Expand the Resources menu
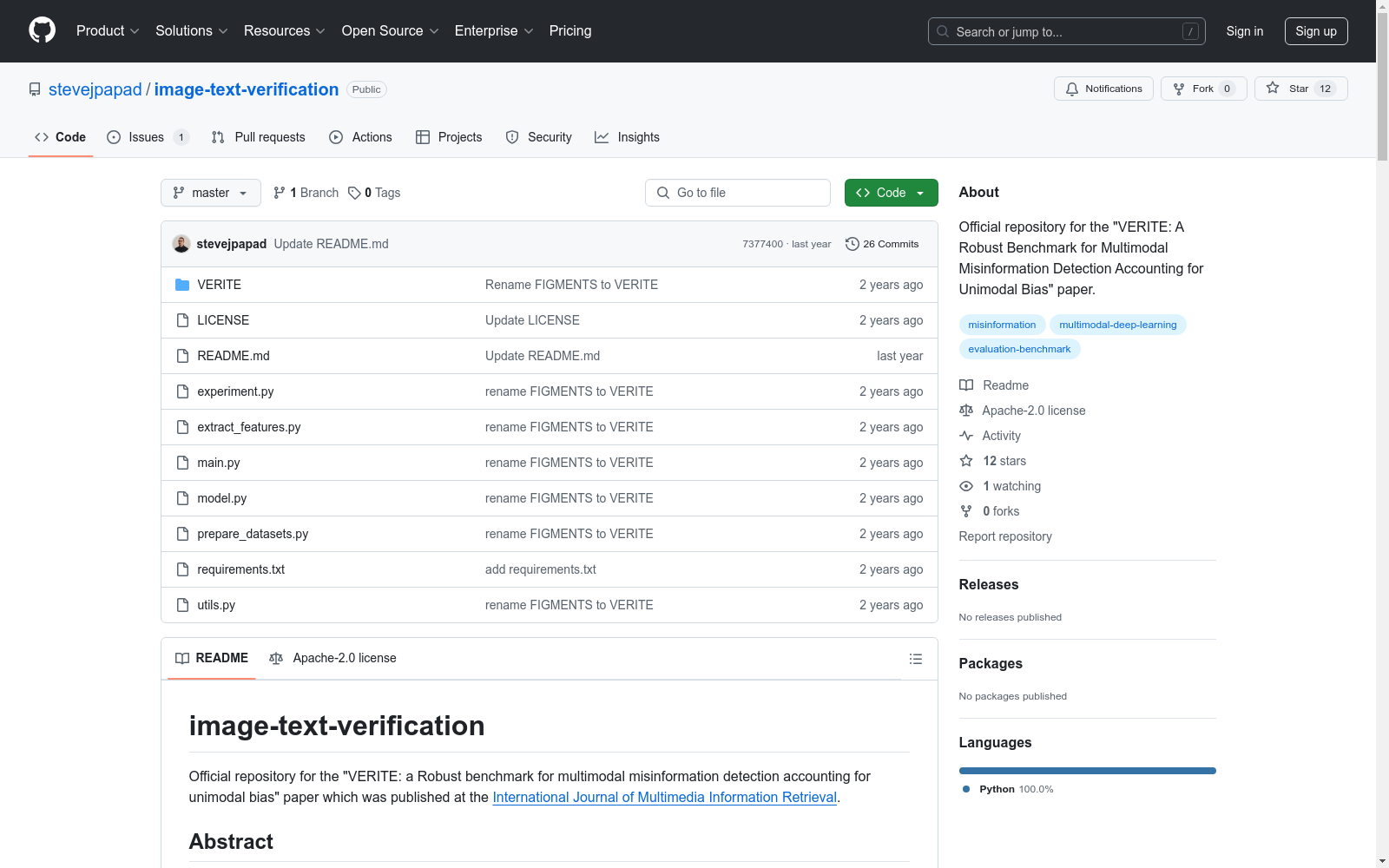Screen dimensions: 1389x868 point(285,30)
